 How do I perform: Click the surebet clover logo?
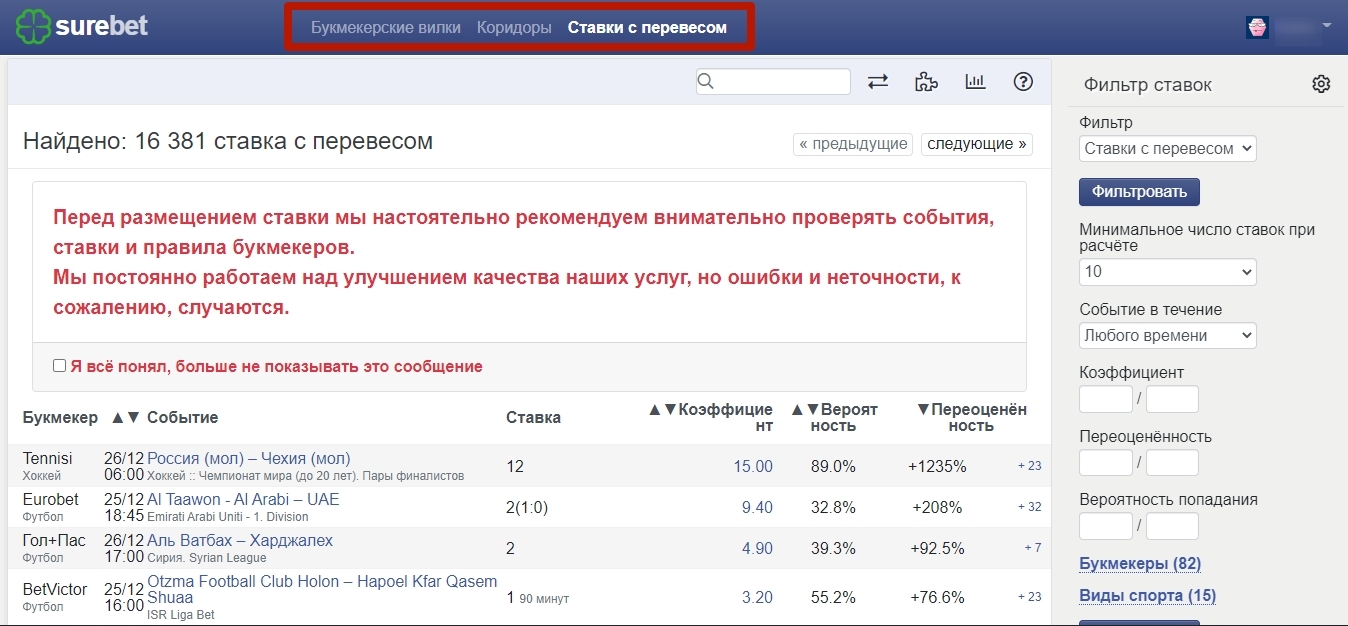point(33,26)
